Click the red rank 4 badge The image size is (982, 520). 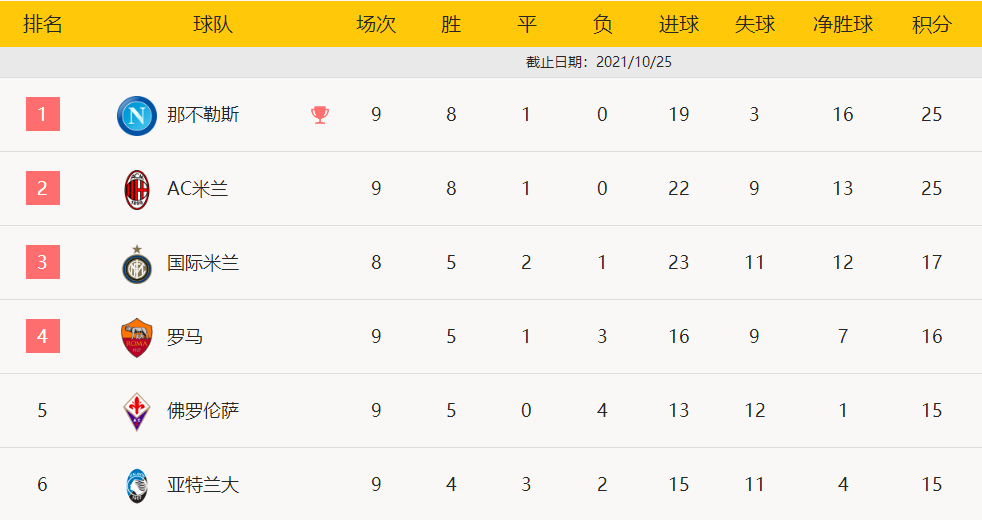(42, 336)
